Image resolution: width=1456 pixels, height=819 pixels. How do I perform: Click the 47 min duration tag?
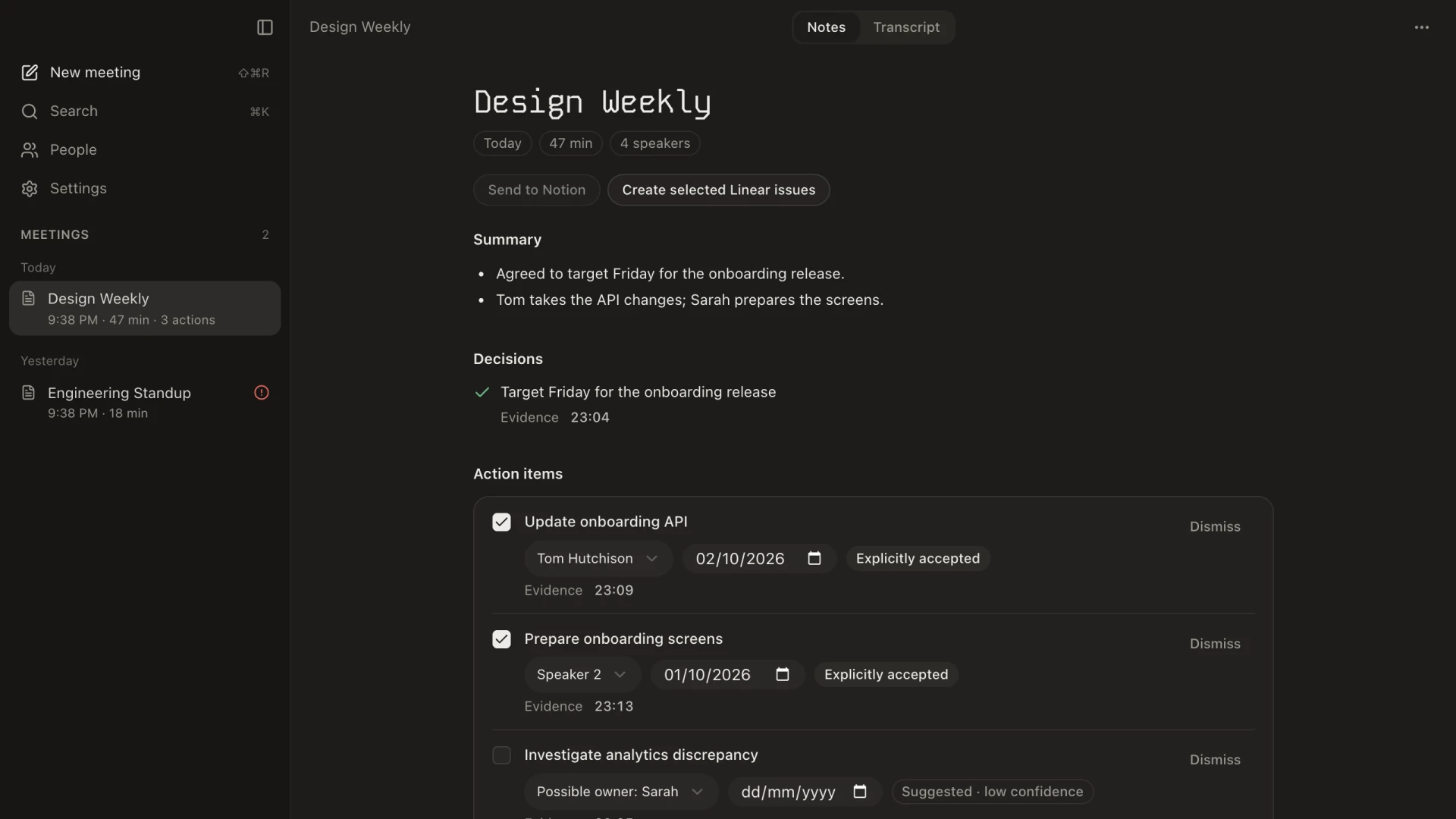[571, 143]
